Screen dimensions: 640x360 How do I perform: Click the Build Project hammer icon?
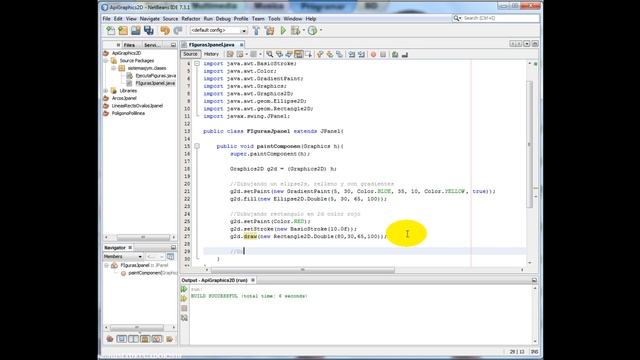coord(256,31)
